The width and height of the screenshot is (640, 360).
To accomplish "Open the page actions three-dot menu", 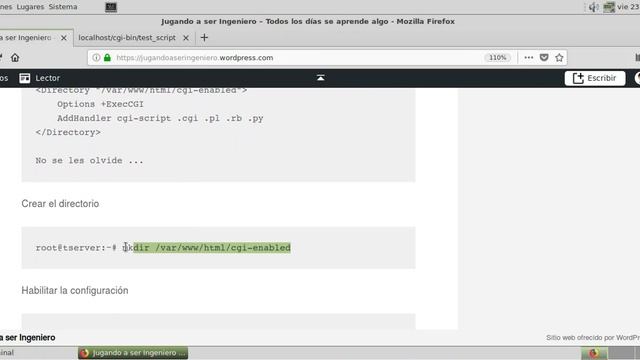I will [529, 58].
